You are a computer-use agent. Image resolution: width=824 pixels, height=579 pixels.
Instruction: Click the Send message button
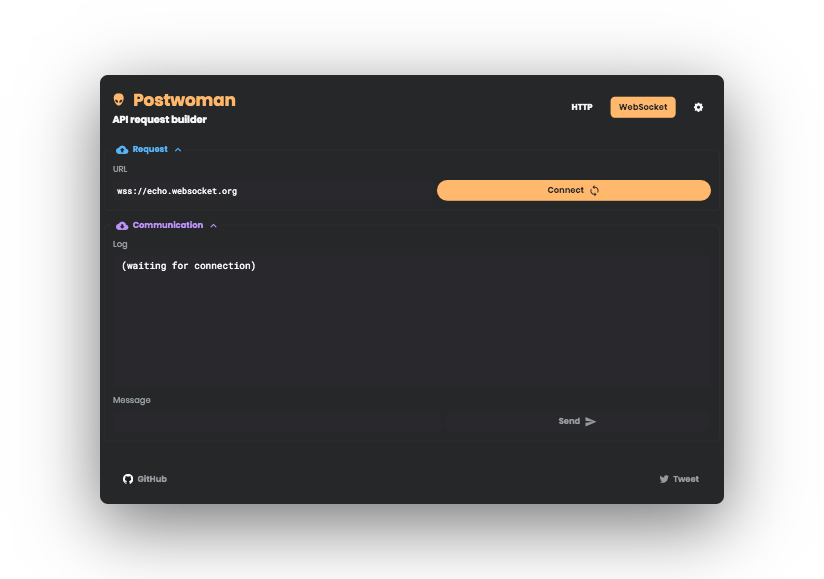click(577, 421)
